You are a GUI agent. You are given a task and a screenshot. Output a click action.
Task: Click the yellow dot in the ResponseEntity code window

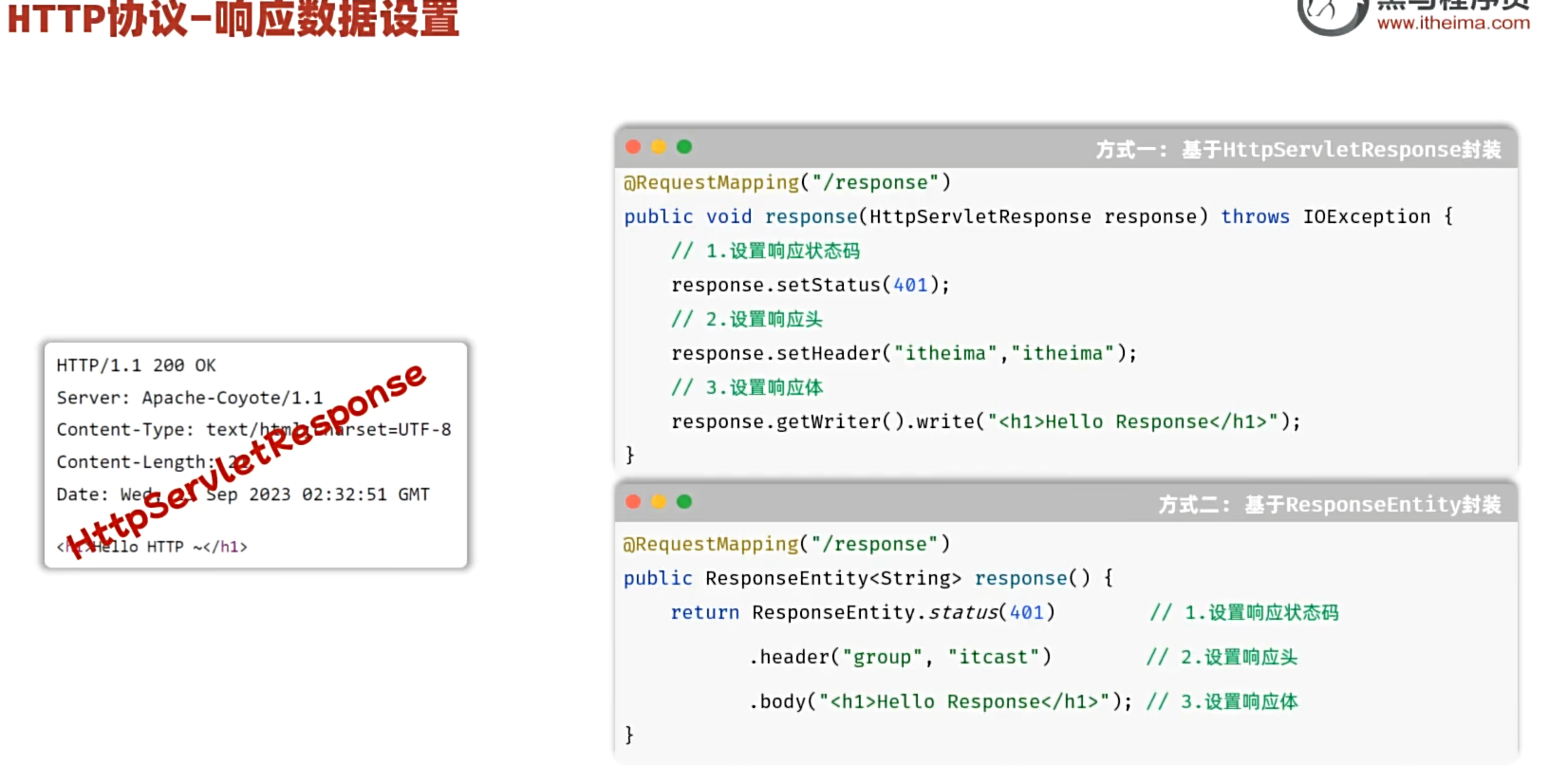click(659, 501)
